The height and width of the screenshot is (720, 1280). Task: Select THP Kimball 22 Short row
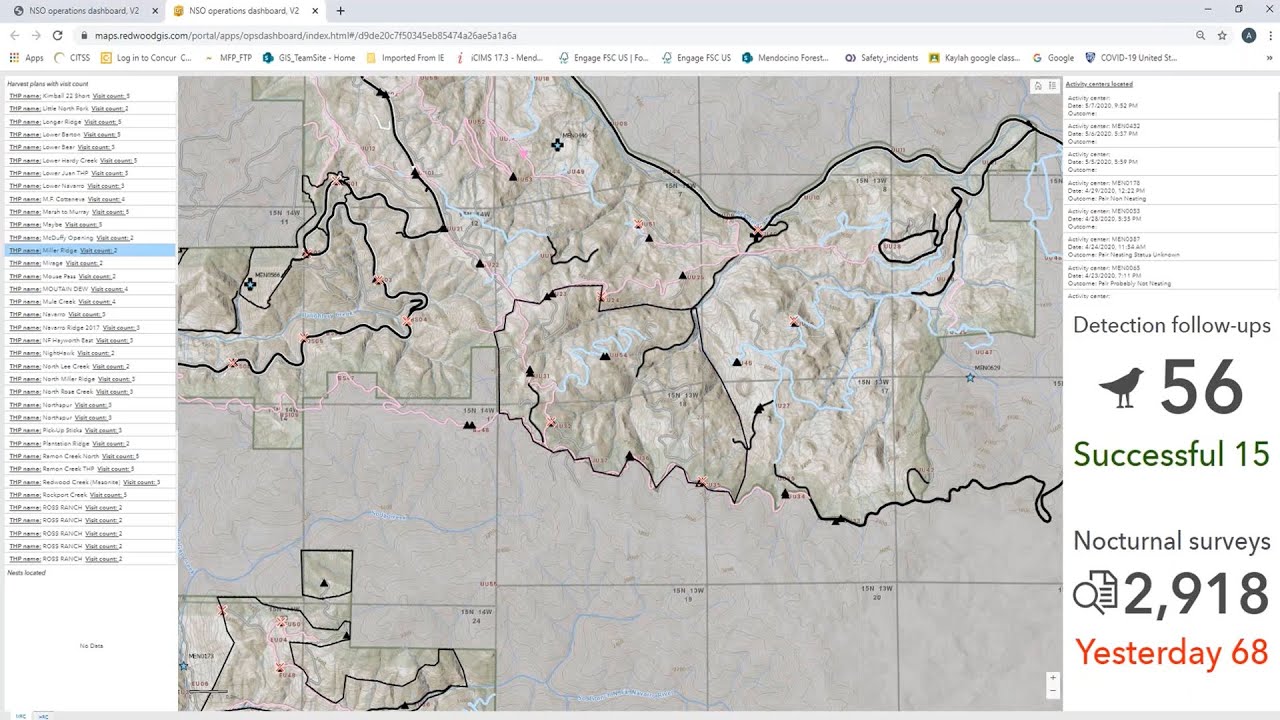[89, 96]
